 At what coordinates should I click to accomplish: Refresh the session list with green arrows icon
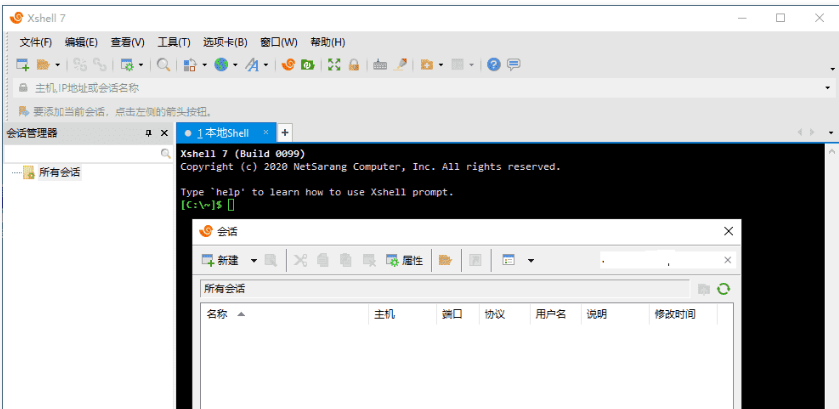pos(723,289)
